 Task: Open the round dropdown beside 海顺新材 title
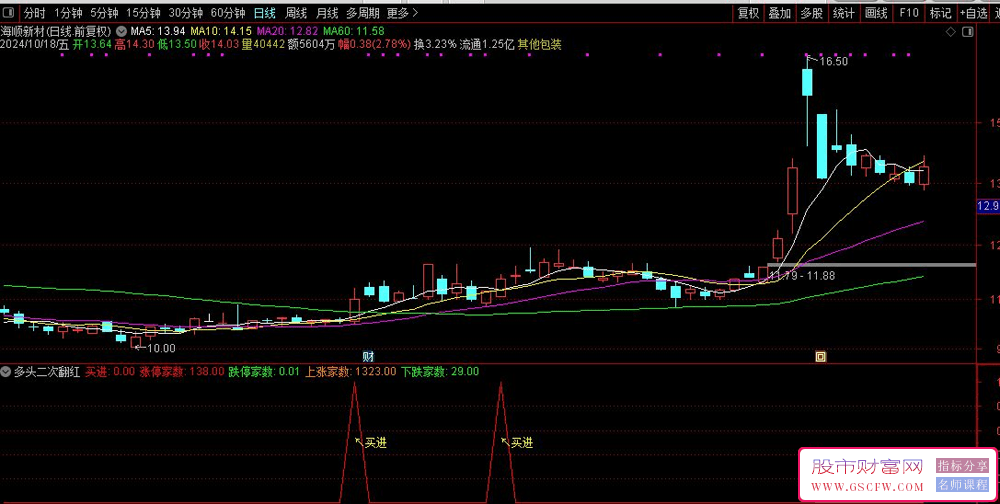[x=121, y=31]
